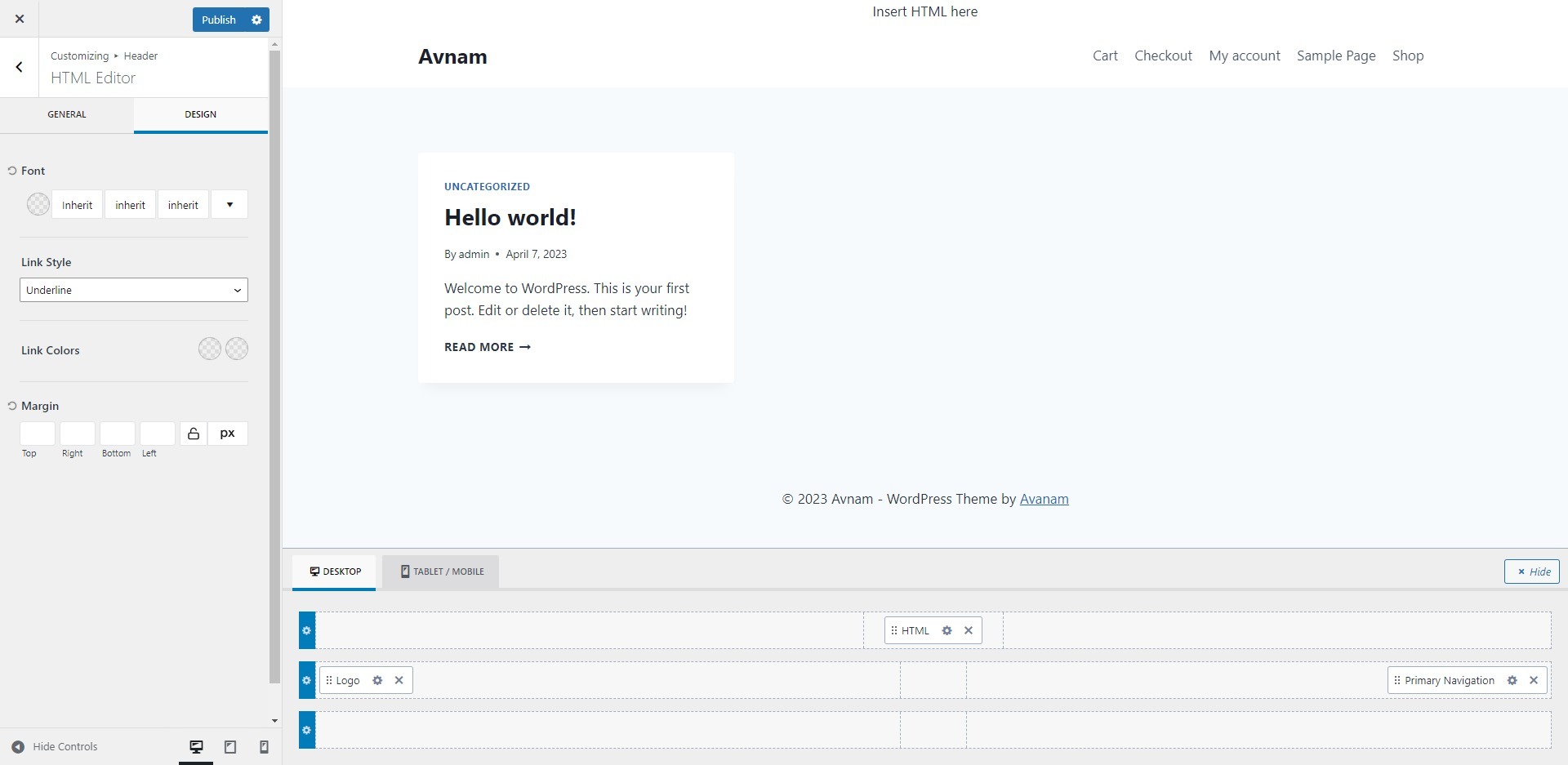The image size is (1568, 765).
Task: Select the Tablet / Mobile builder tab
Action: pos(442,572)
